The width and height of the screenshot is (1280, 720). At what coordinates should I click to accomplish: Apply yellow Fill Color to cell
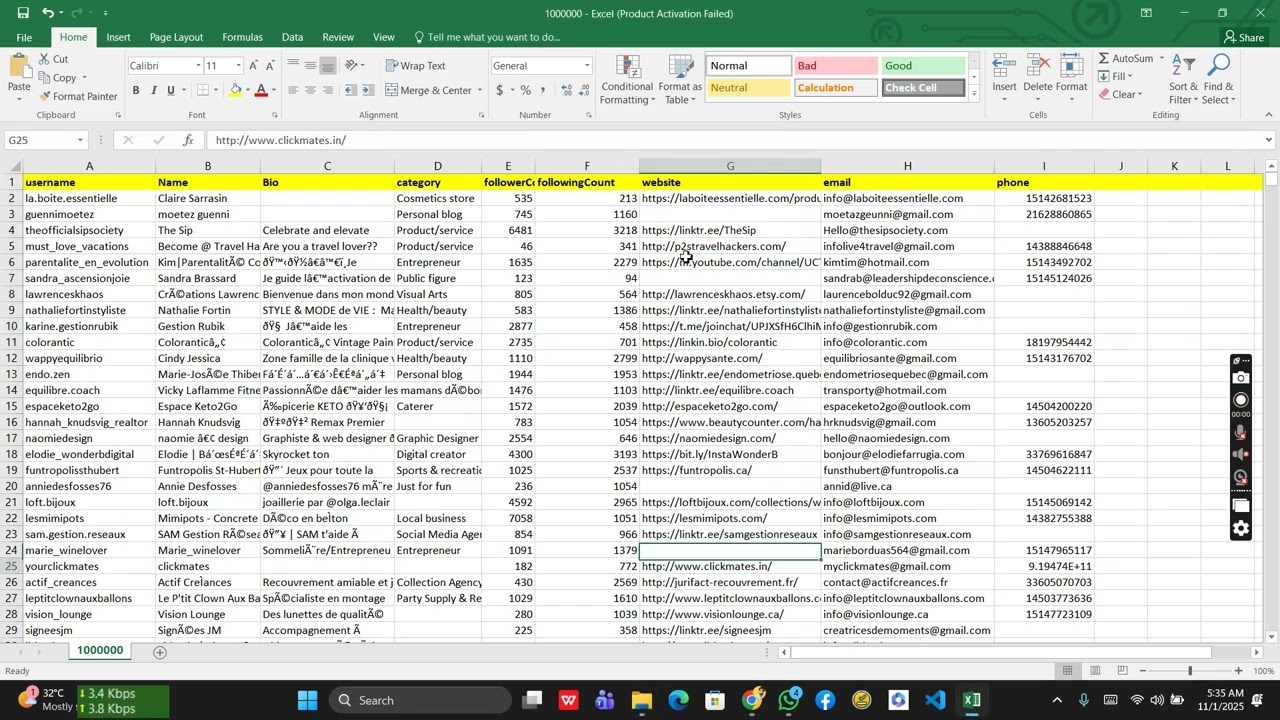pos(236,90)
